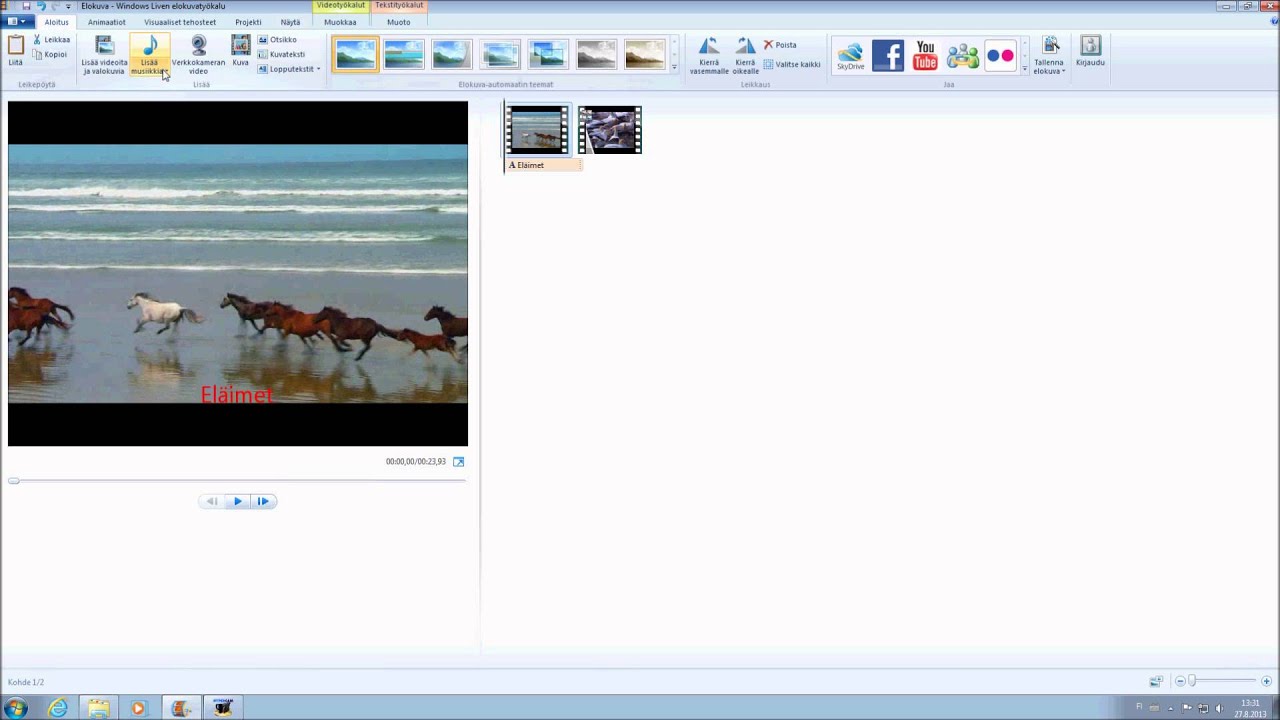Viewport: 1280px width, 720px height.
Task: Step back to the previous frame
Action: (x=211, y=501)
